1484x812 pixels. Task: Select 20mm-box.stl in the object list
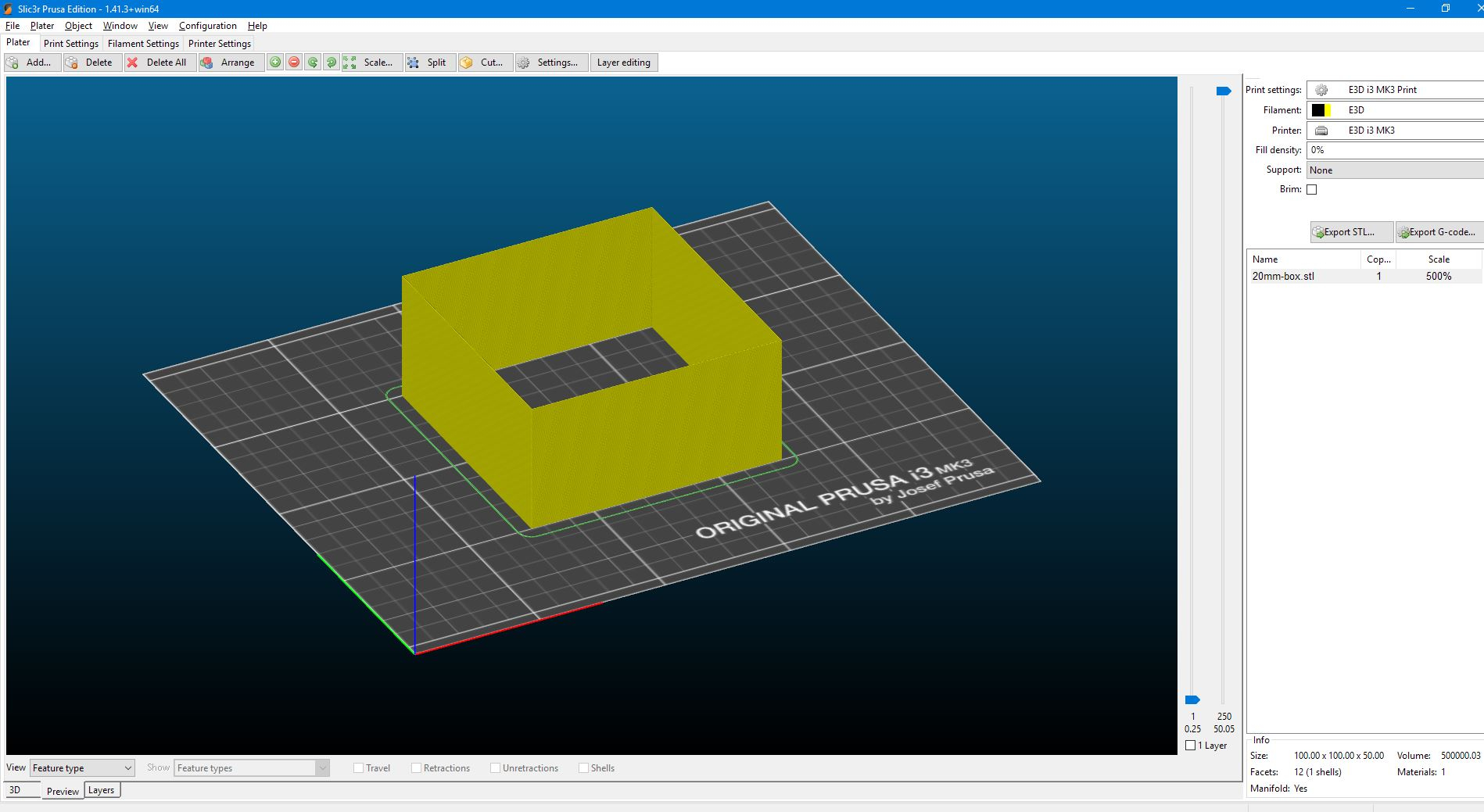tap(1283, 277)
